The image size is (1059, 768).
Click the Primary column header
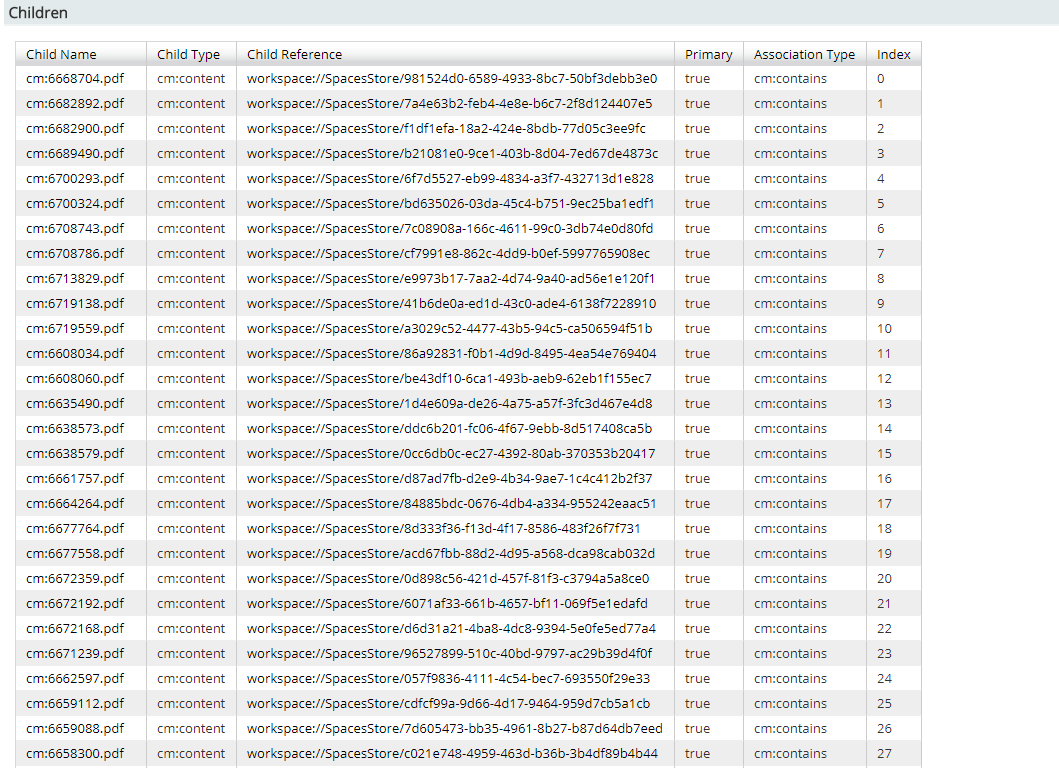click(x=708, y=55)
